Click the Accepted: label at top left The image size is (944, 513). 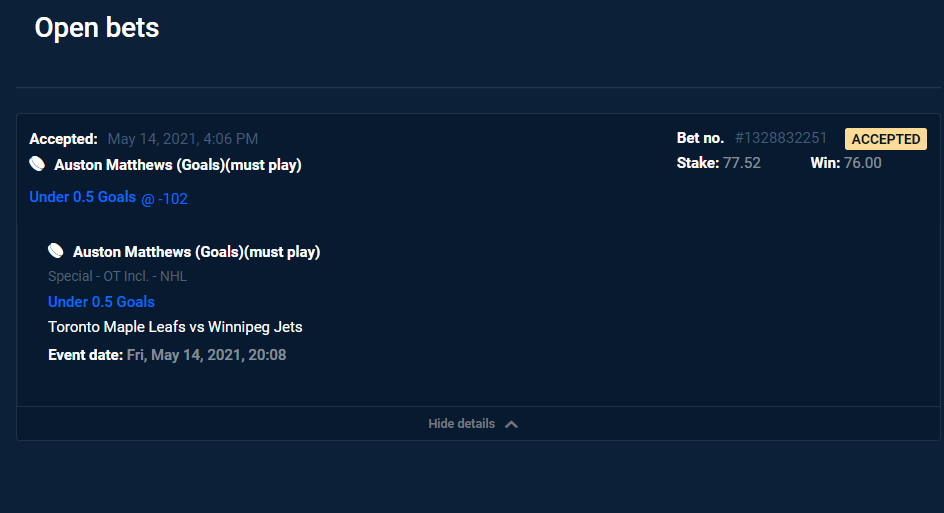pyautogui.click(x=63, y=139)
